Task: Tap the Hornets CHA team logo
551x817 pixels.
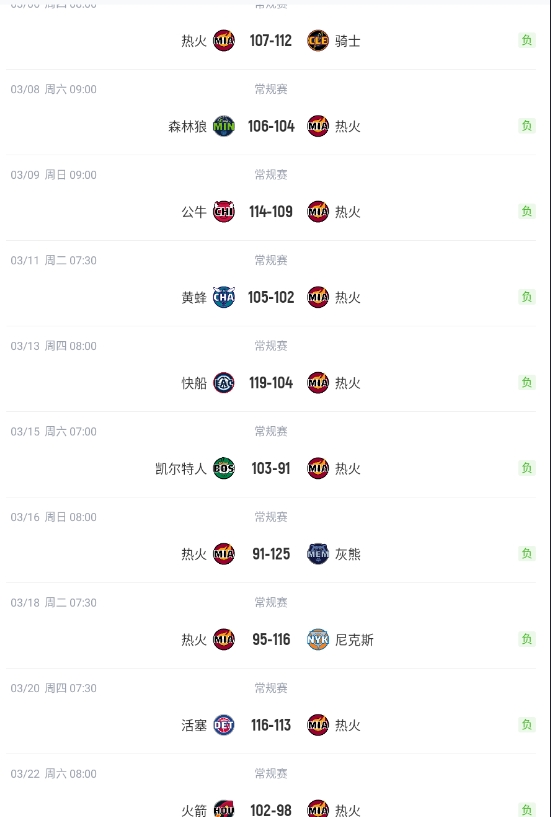Action: pos(224,297)
